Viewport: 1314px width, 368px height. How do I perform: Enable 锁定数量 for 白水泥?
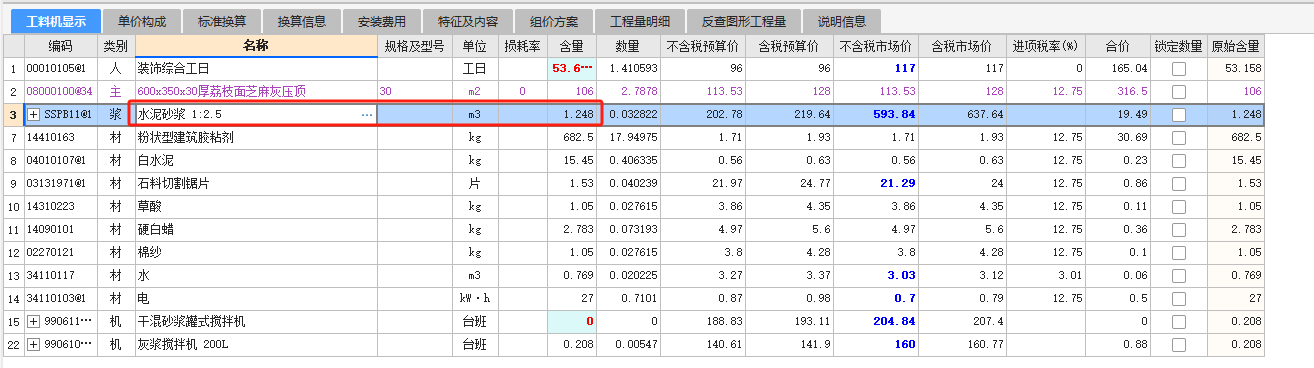pos(1179,160)
